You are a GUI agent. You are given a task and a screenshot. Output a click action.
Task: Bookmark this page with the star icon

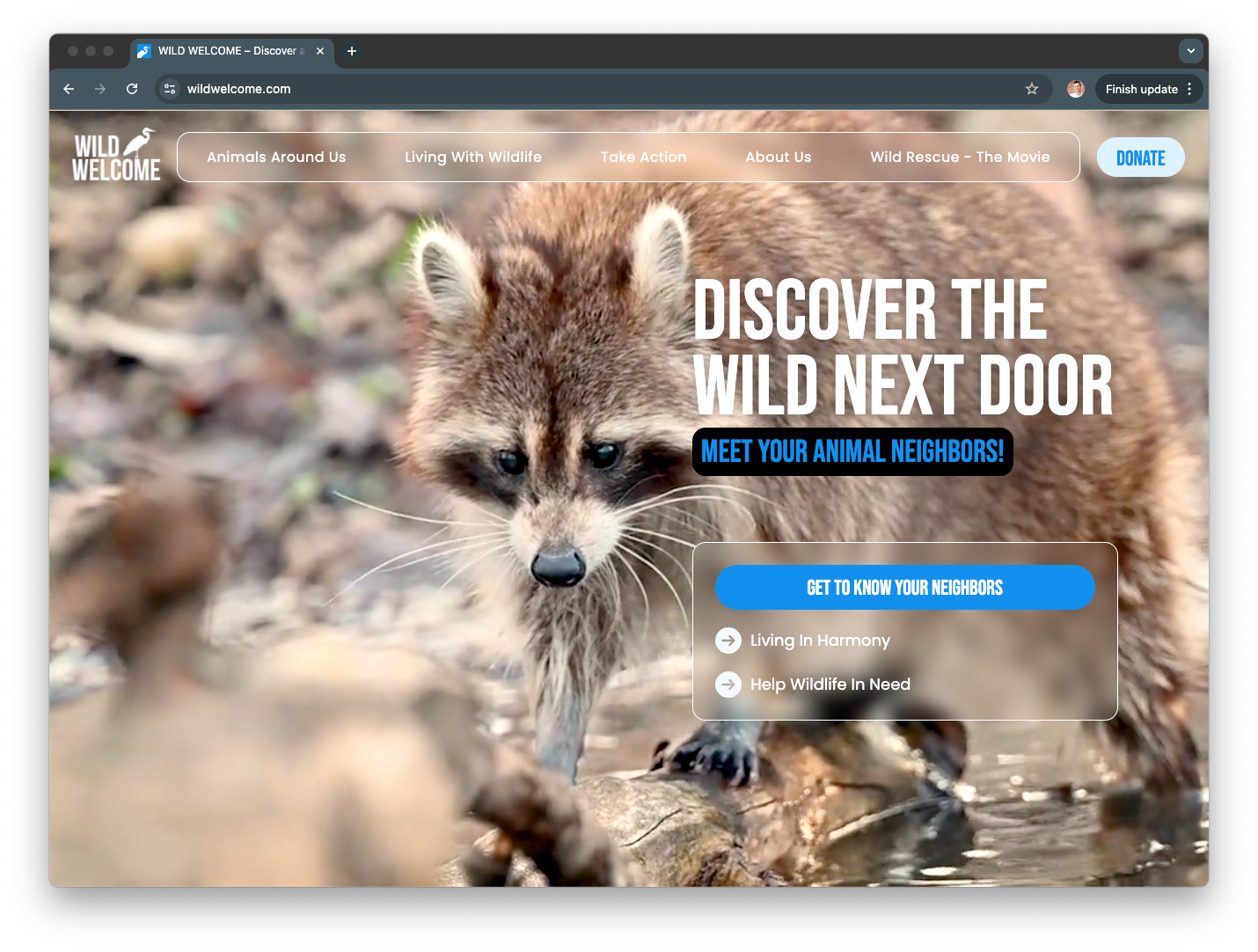(1032, 89)
